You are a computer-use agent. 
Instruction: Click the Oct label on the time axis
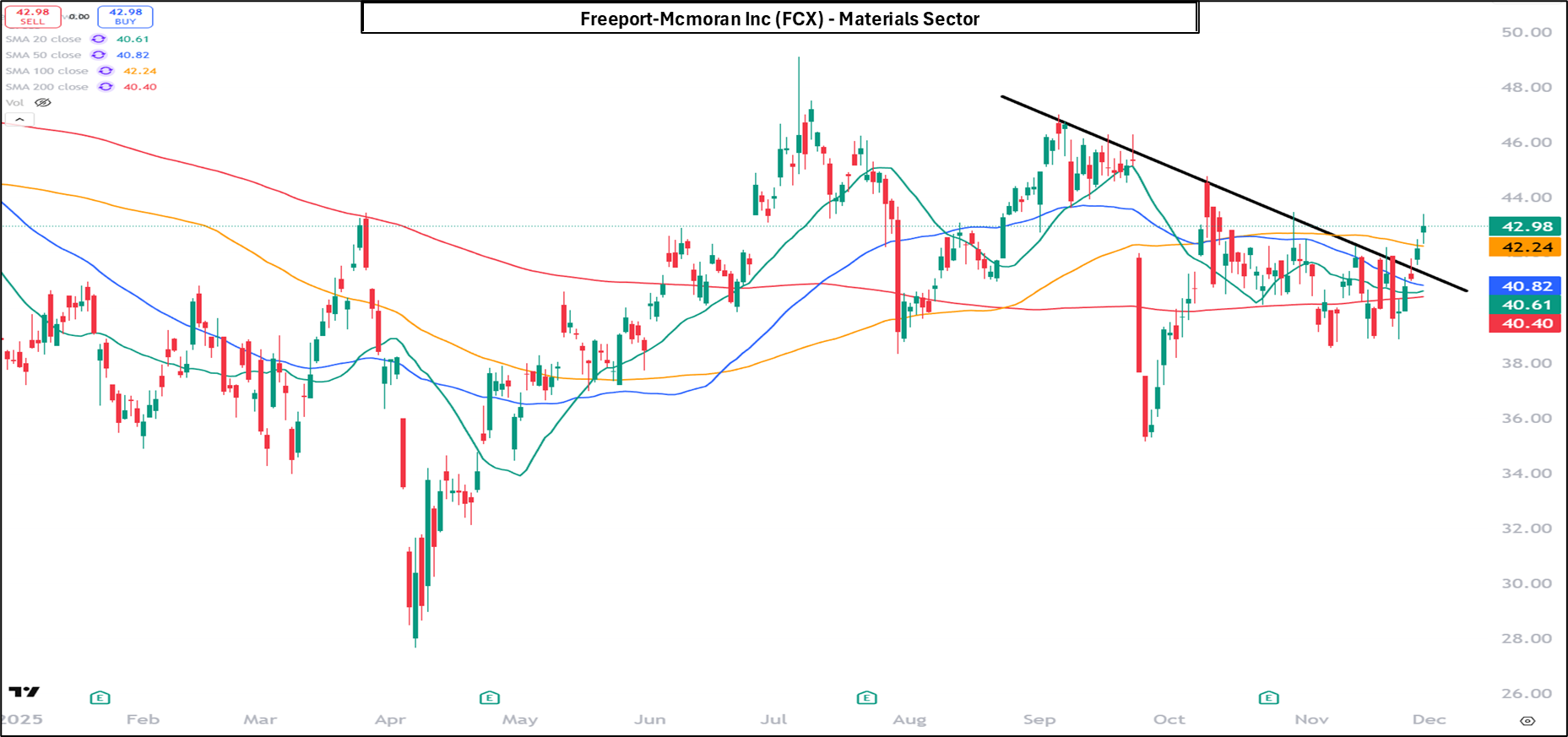[x=1169, y=719]
